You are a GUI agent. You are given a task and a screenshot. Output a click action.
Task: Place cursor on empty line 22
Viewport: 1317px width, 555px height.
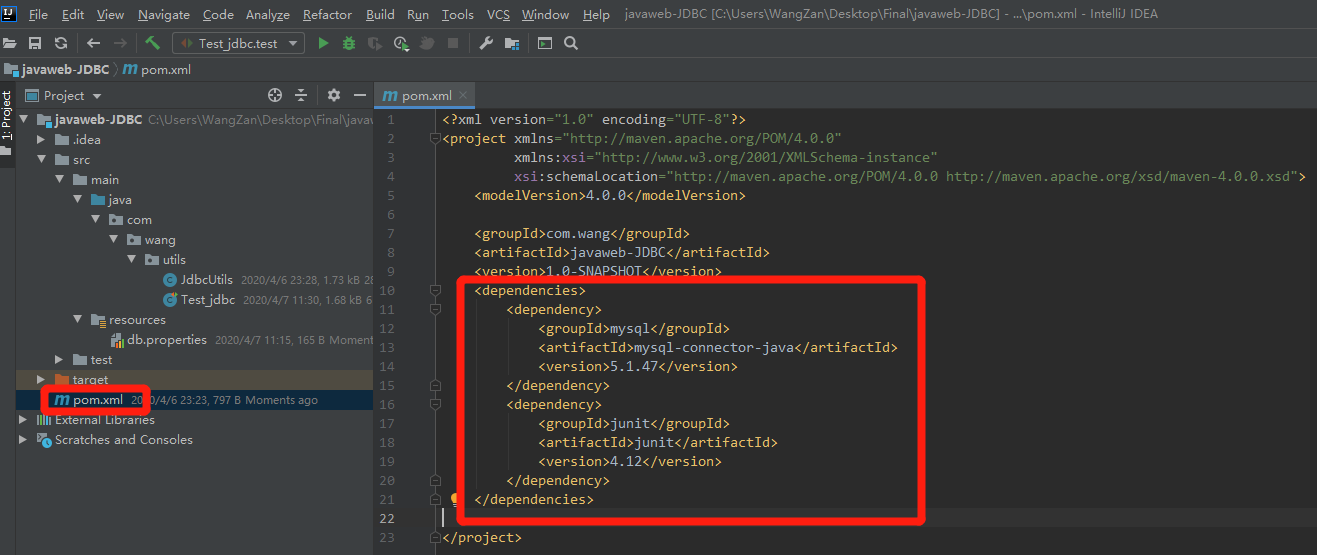[878, 518]
